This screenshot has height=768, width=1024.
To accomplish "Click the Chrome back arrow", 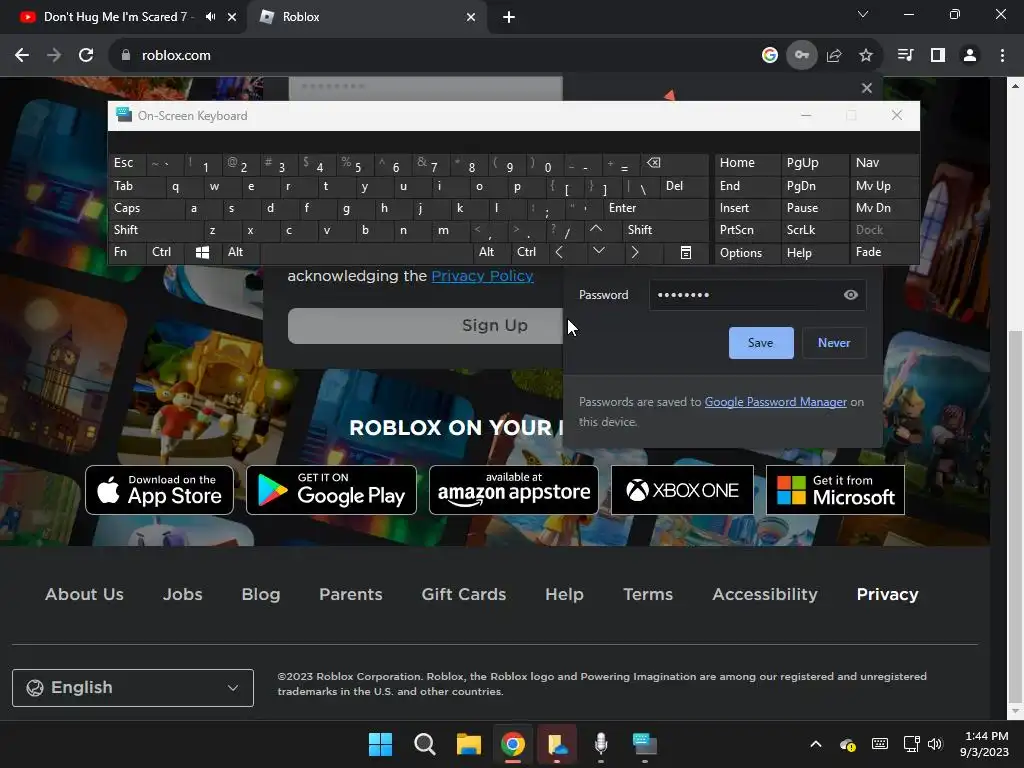I will click(x=22, y=56).
